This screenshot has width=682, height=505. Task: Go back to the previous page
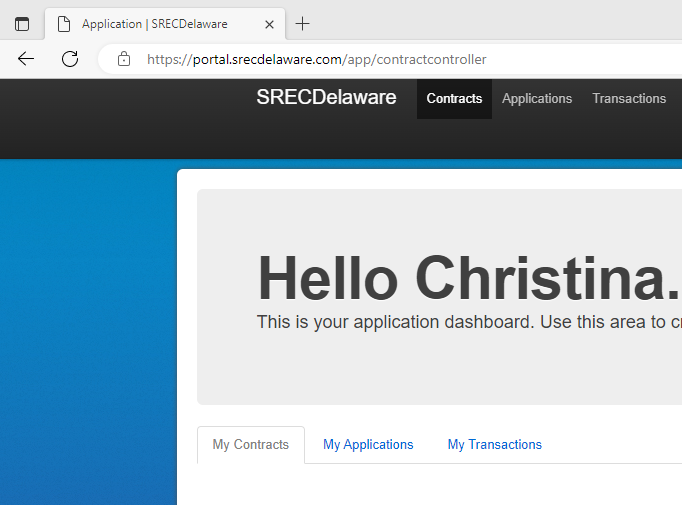26,59
